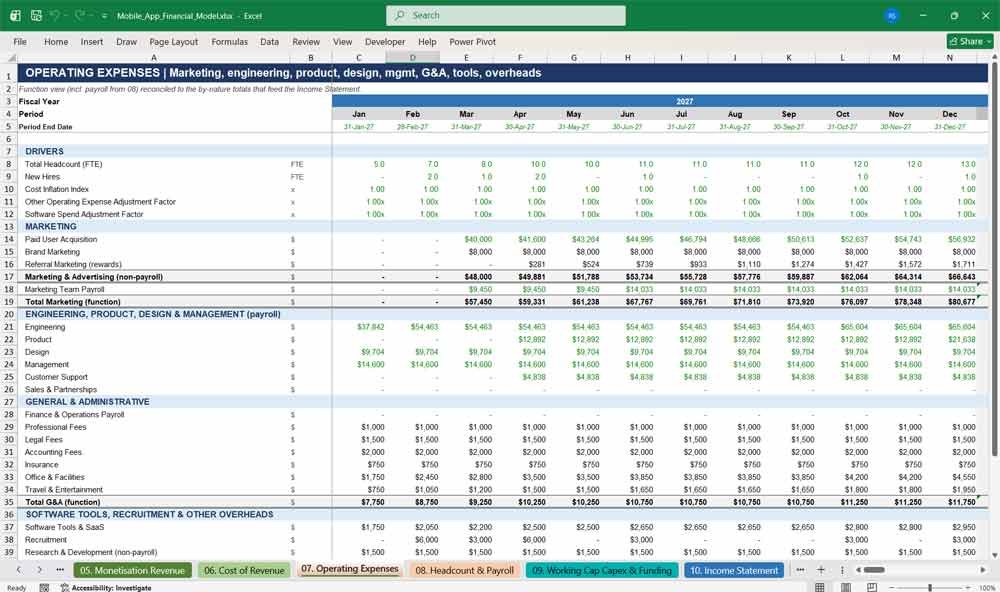Open hidden sheets ellipsis left of sheet tabs

[x=60, y=570]
